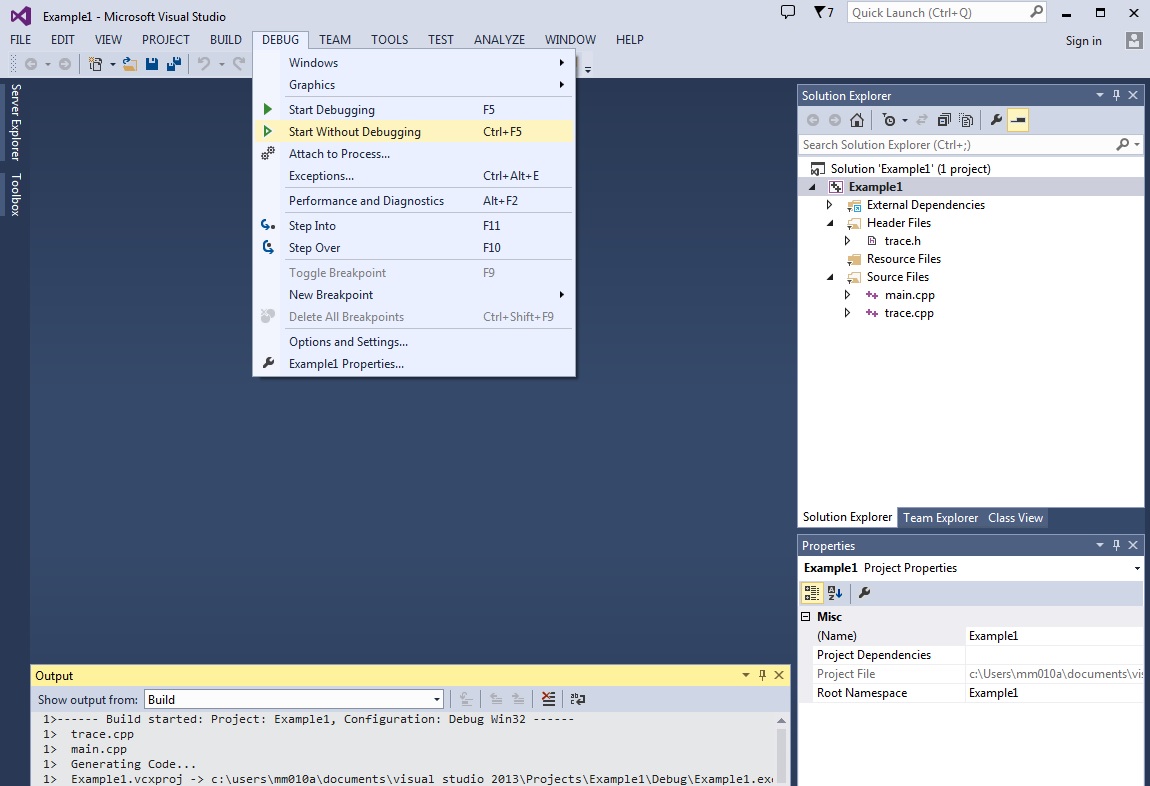Click the Undo arrow icon
Screen dimensions: 1150x786
(x=204, y=65)
